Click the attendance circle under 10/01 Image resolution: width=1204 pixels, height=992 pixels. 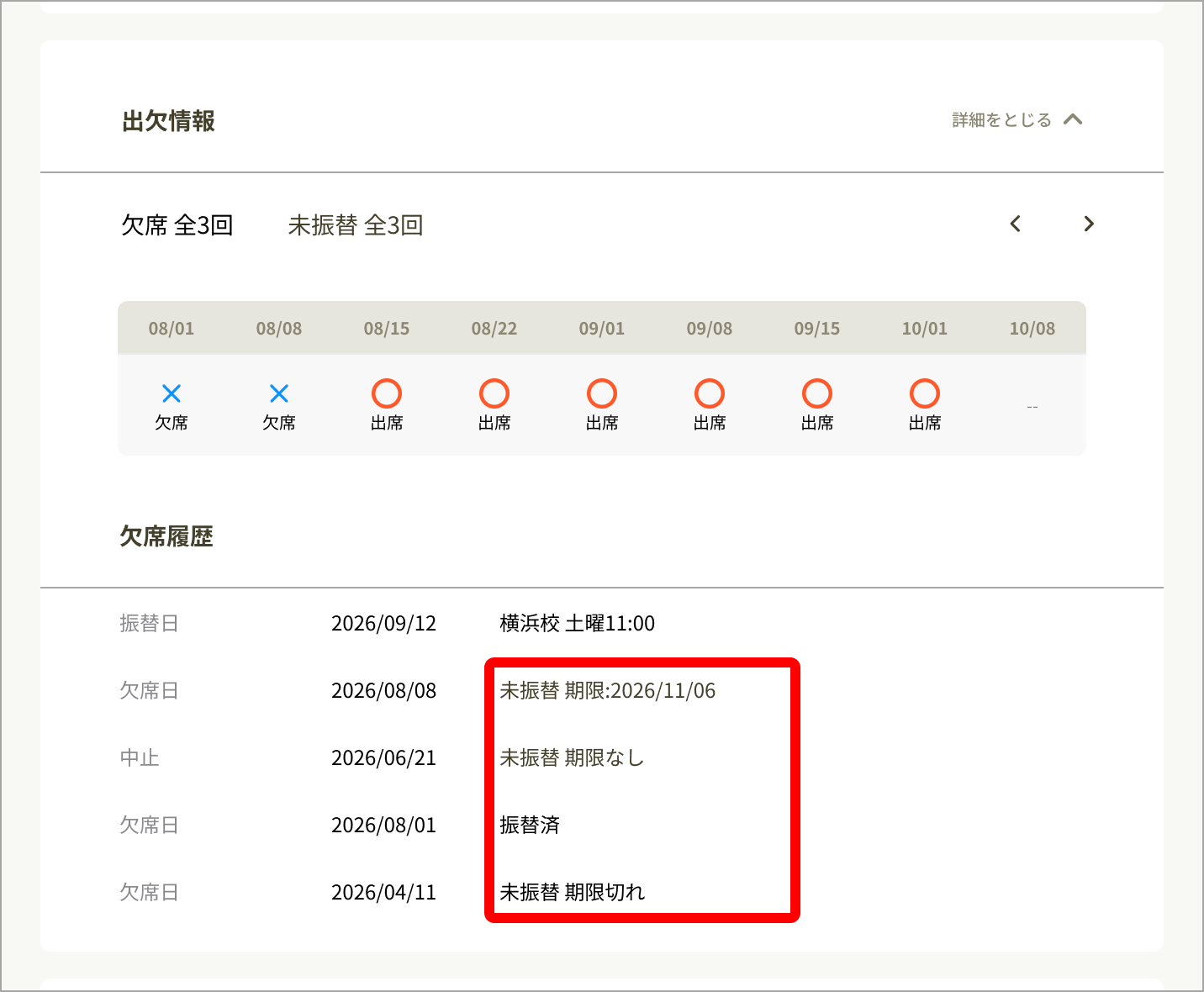point(925,393)
